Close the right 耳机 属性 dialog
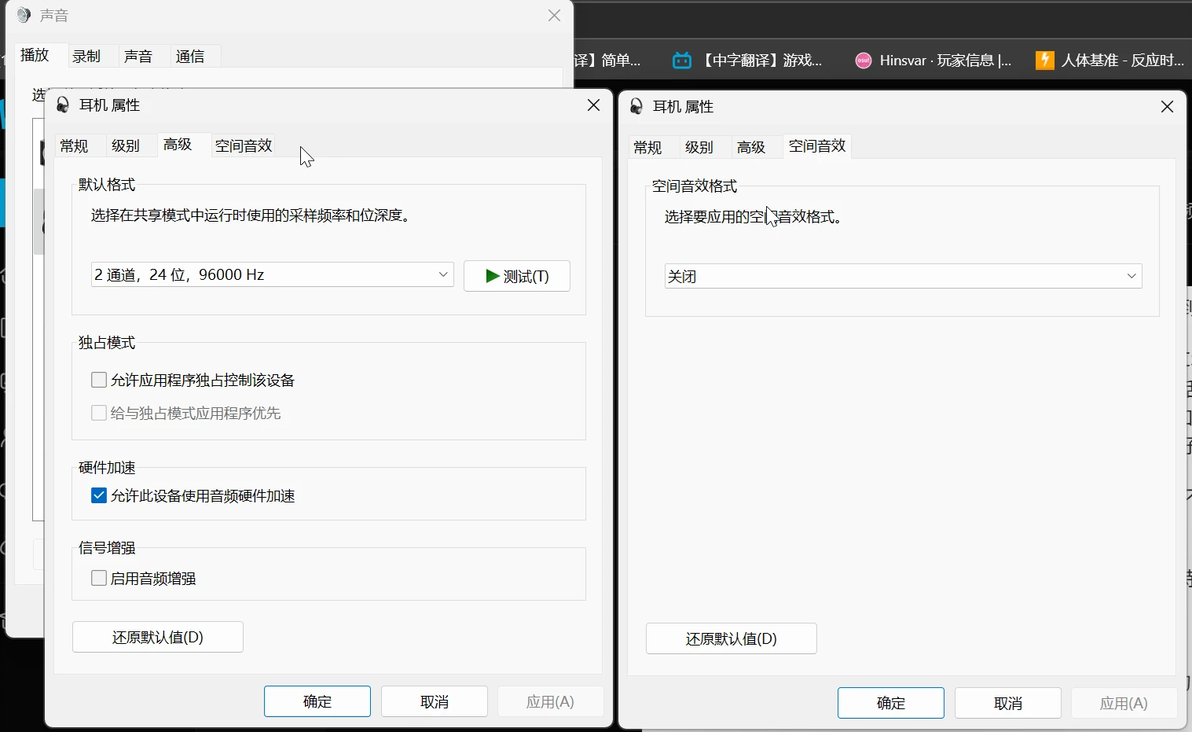Viewport: 1192px width, 732px height. (1167, 106)
